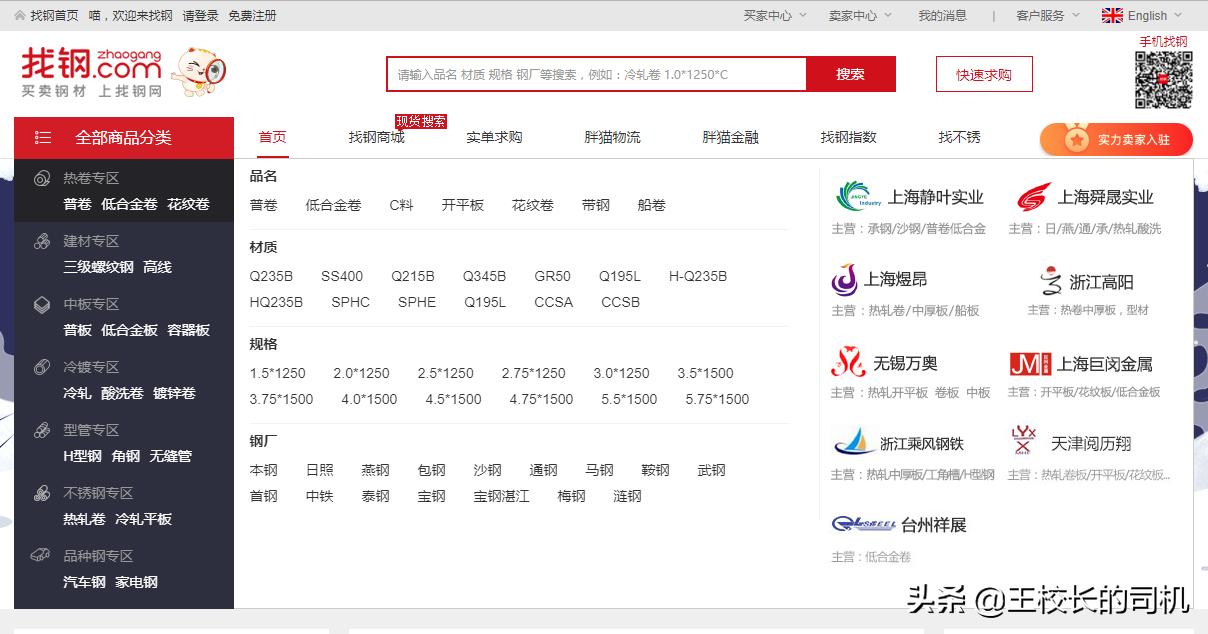Image resolution: width=1208 pixels, height=634 pixels.
Task: Open the 胖猫物流 tab
Action: click(x=612, y=137)
